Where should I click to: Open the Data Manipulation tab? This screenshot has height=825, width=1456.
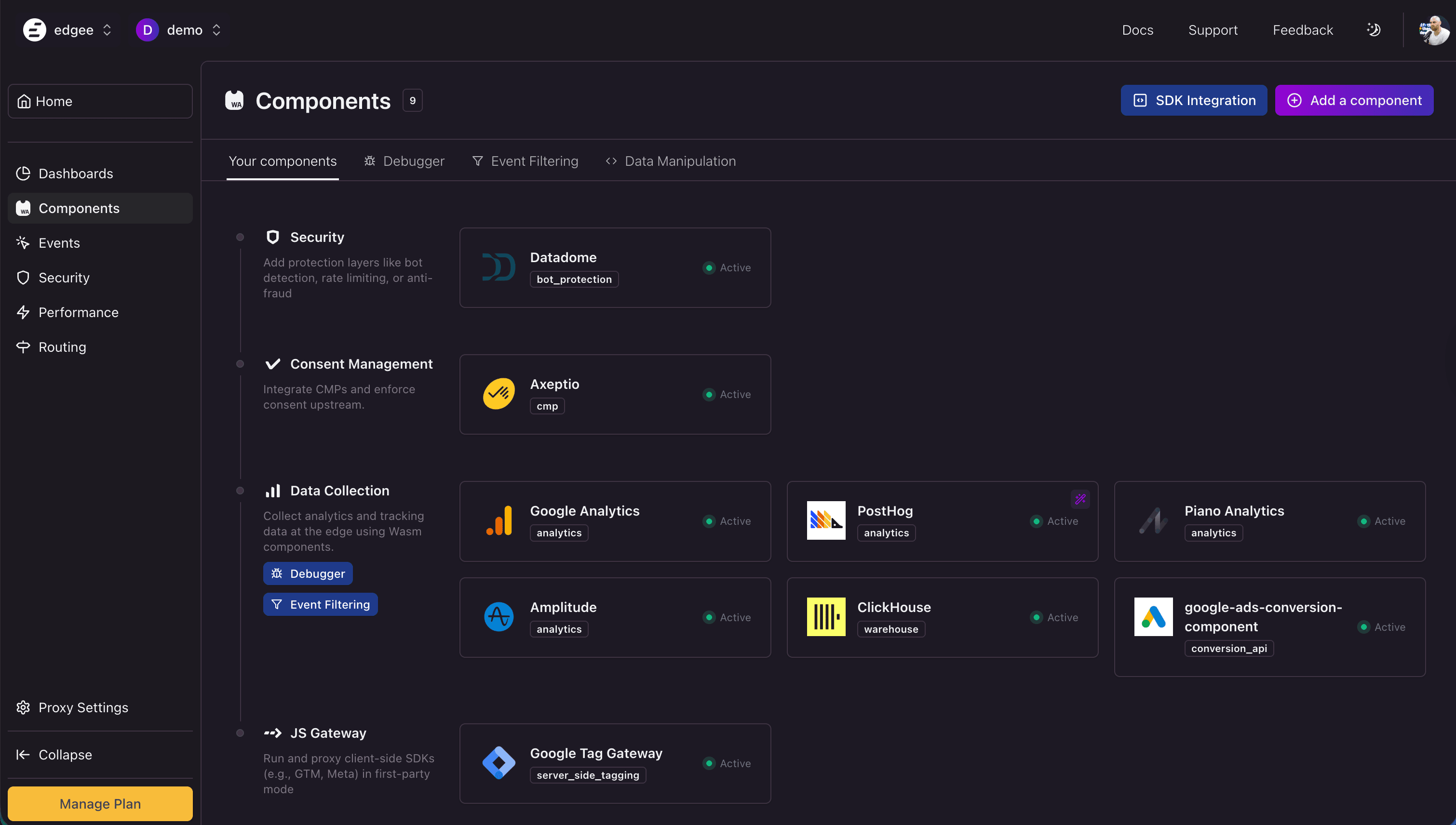click(x=671, y=161)
